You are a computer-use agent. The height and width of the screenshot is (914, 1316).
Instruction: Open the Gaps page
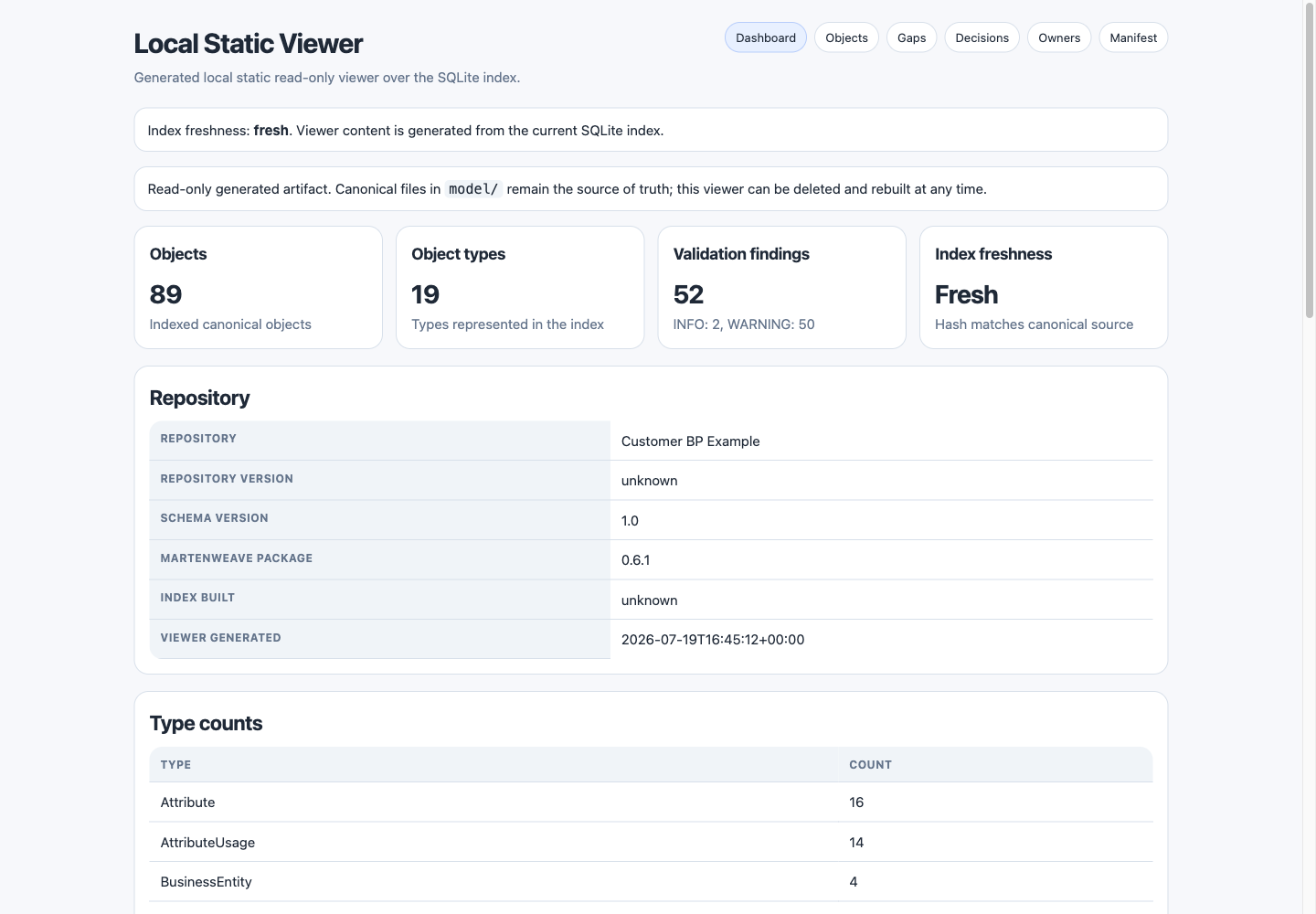[x=911, y=37]
